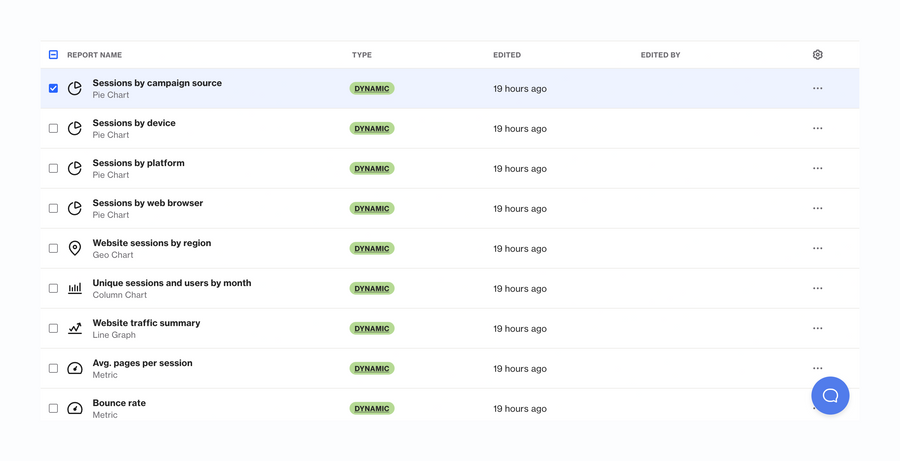Open the Sessions by web browser report
The width and height of the screenshot is (900, 461).
[148, 203]
